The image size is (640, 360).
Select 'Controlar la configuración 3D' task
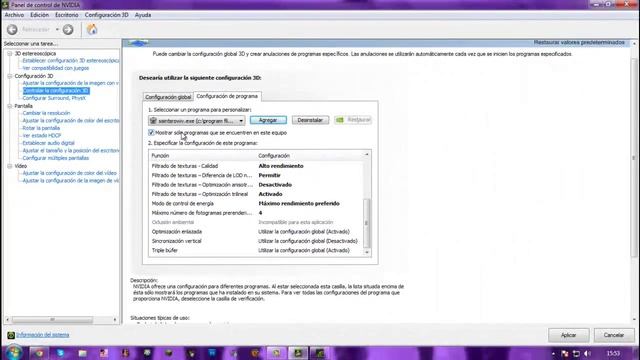56,91
